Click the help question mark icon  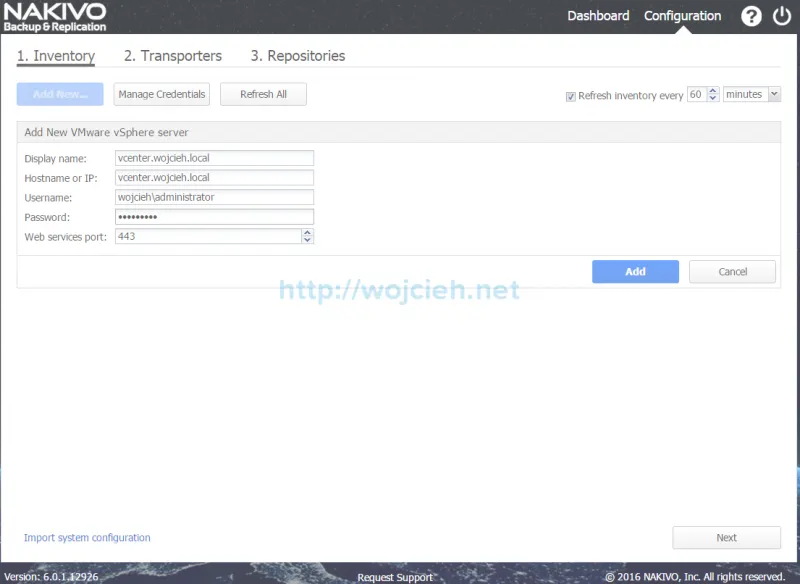[751, 16]
